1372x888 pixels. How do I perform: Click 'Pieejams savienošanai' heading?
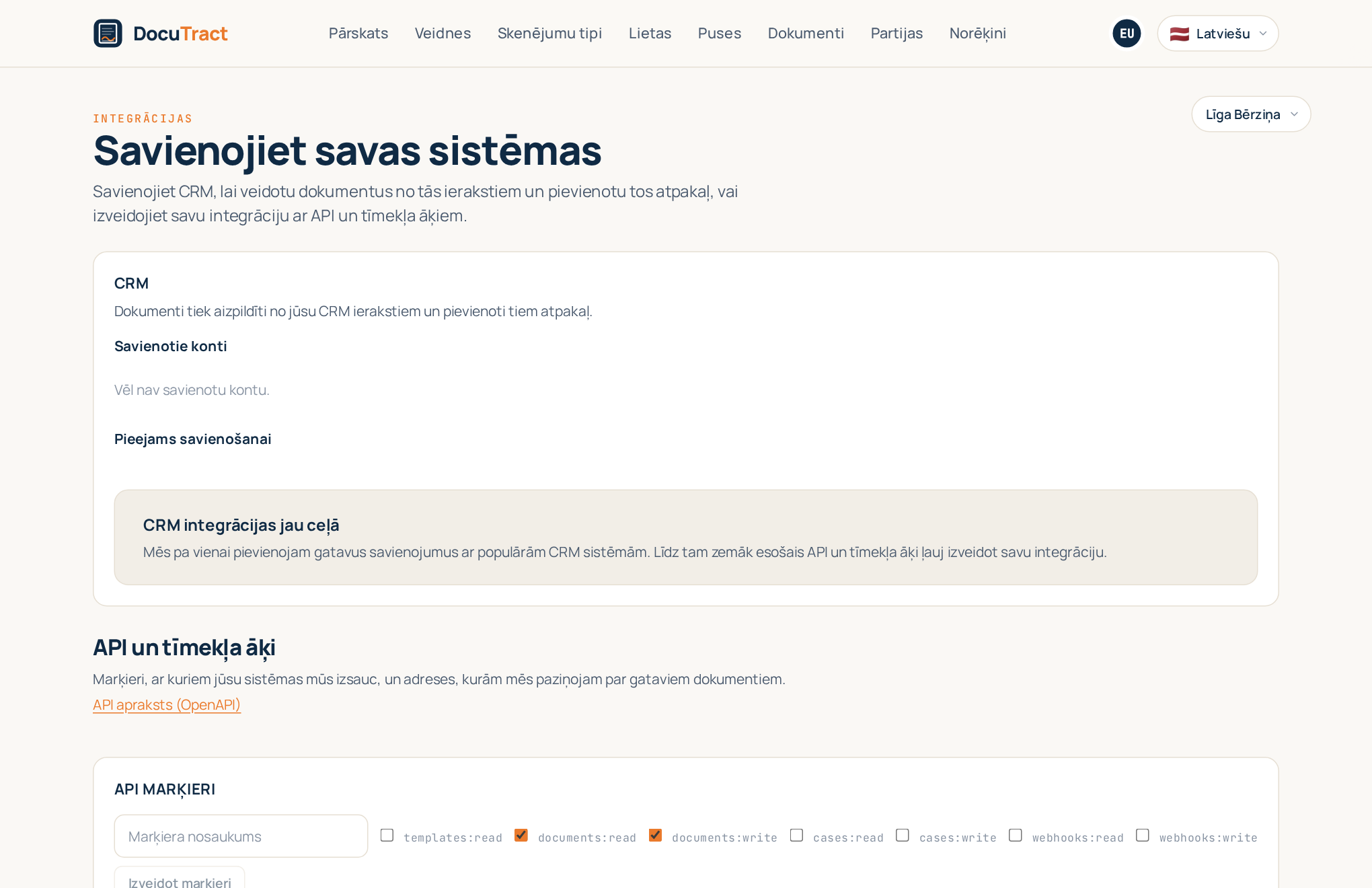point(193,439)
